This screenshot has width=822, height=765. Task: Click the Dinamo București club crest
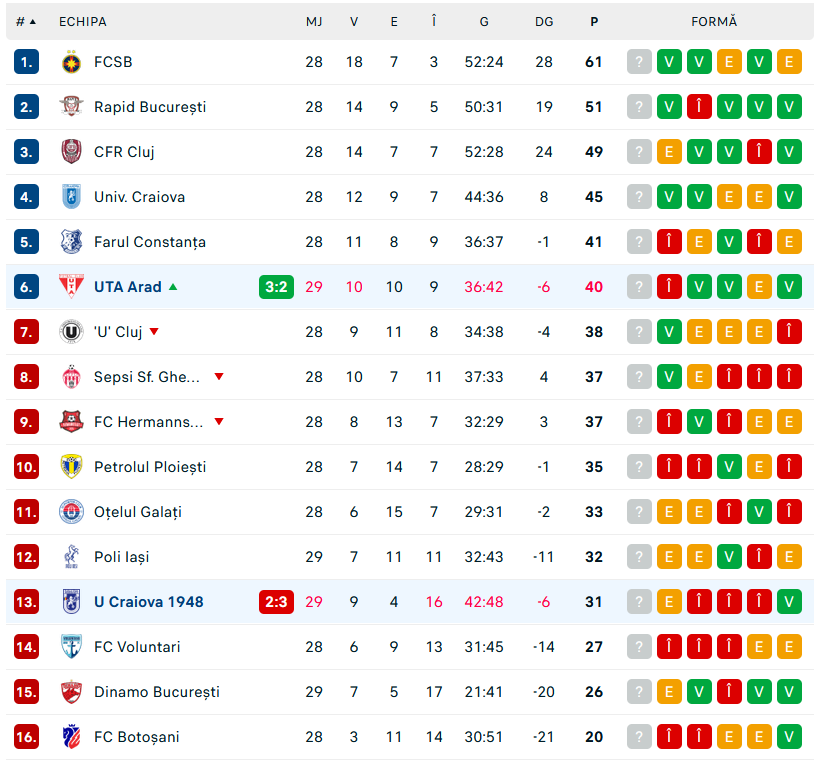(70, 692)
